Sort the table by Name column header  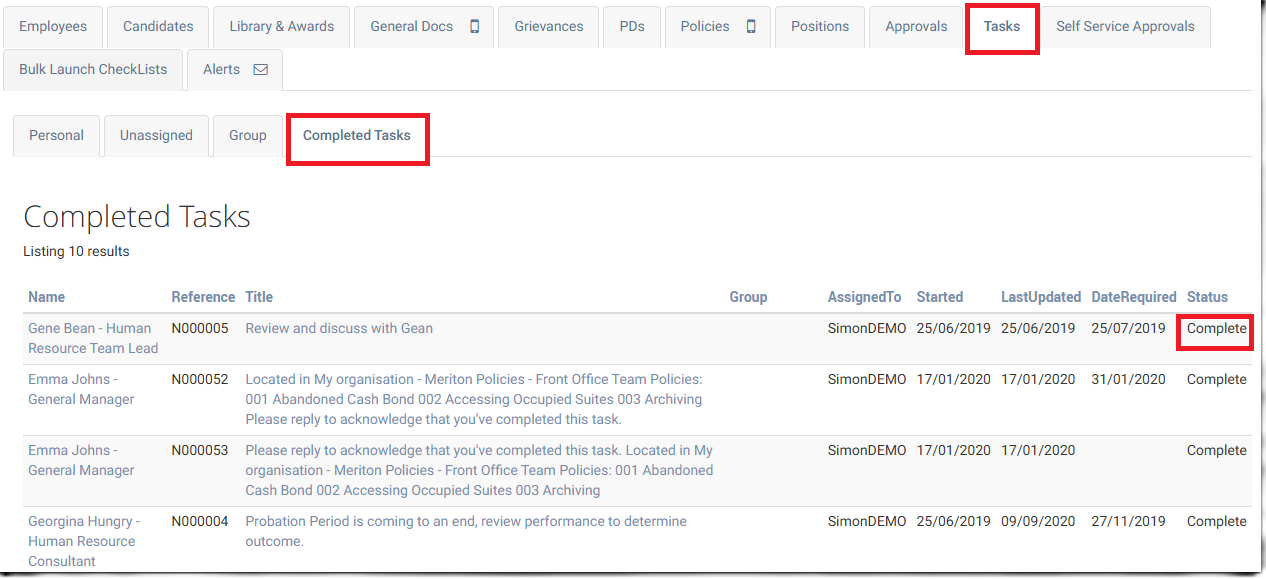[x=46, y=297]
